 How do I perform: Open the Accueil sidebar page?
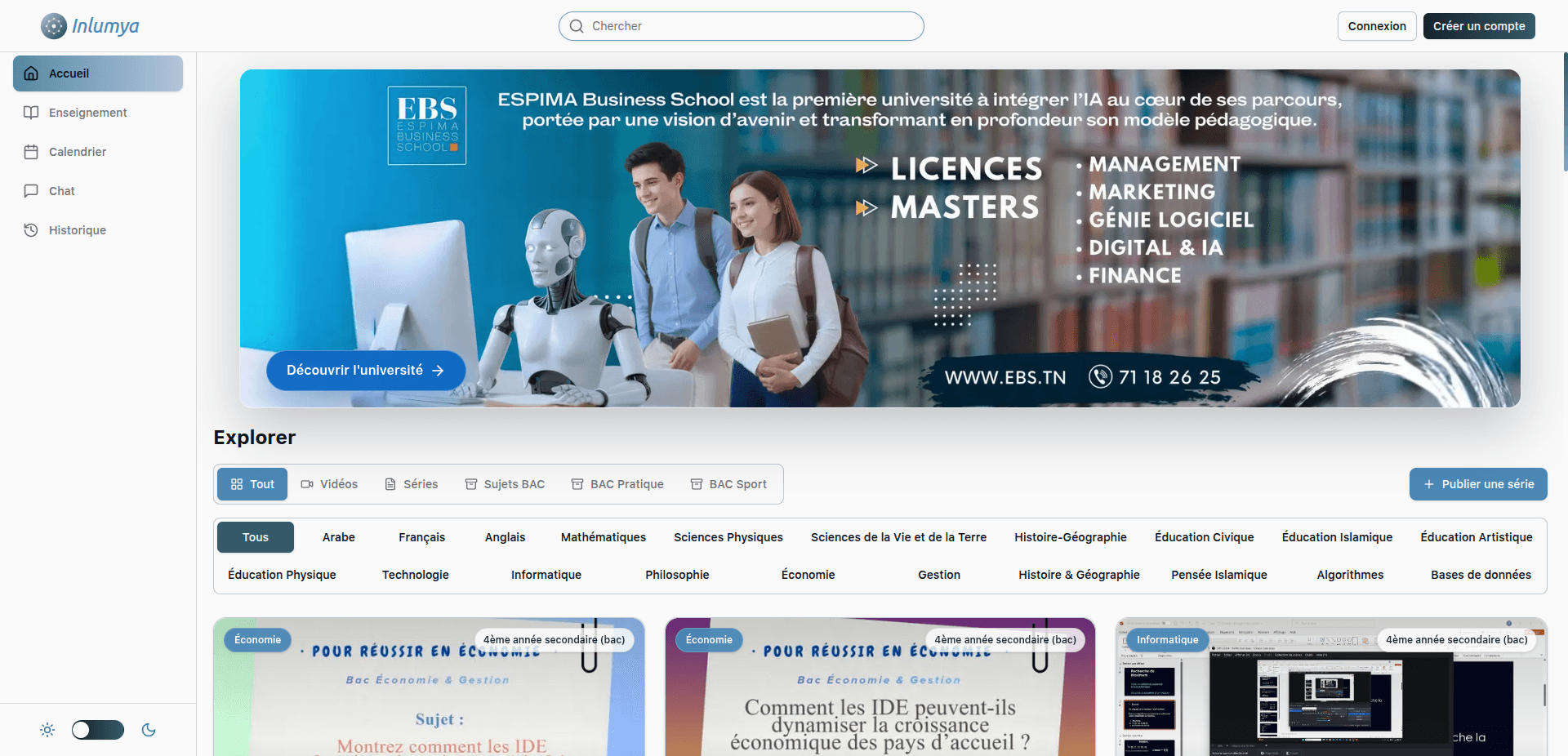[98, 73]
